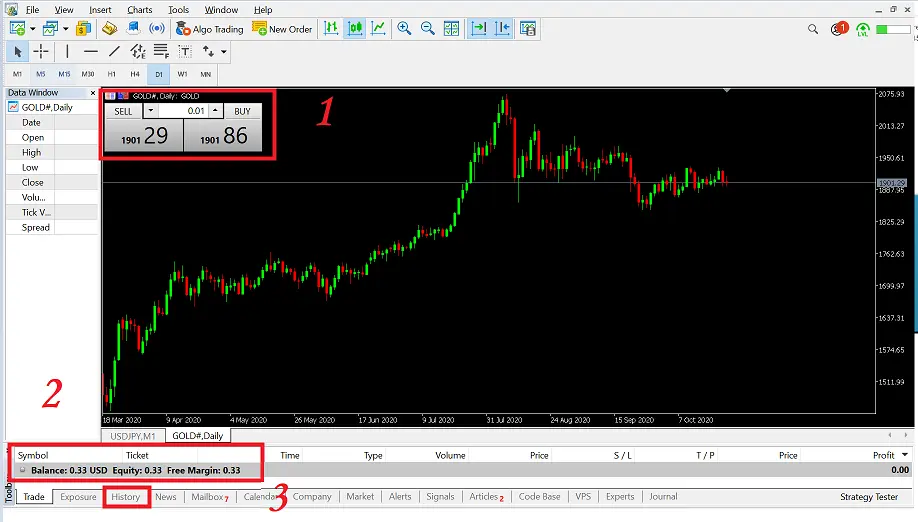Screen dimensions: 918x522
Task: Open the Journal tab
Action: (x=663, y=496)
